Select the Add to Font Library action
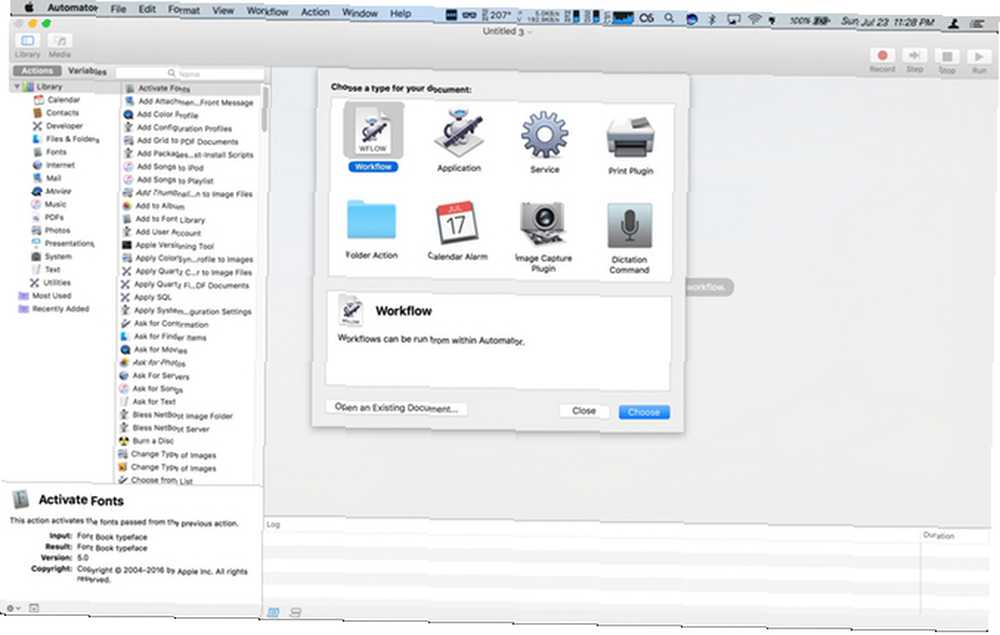This screenshot has height=635, width=1000. [170, 219]
